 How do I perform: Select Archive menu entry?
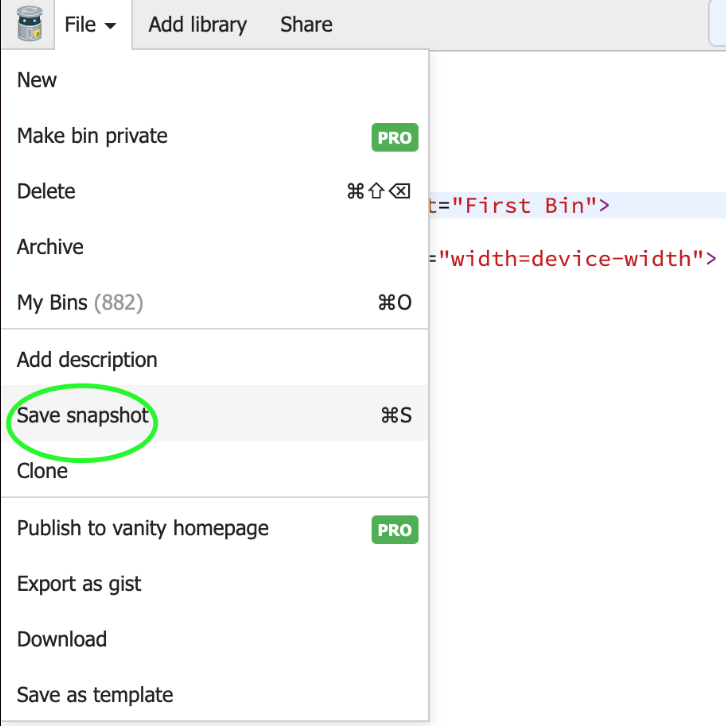[215, 247]
